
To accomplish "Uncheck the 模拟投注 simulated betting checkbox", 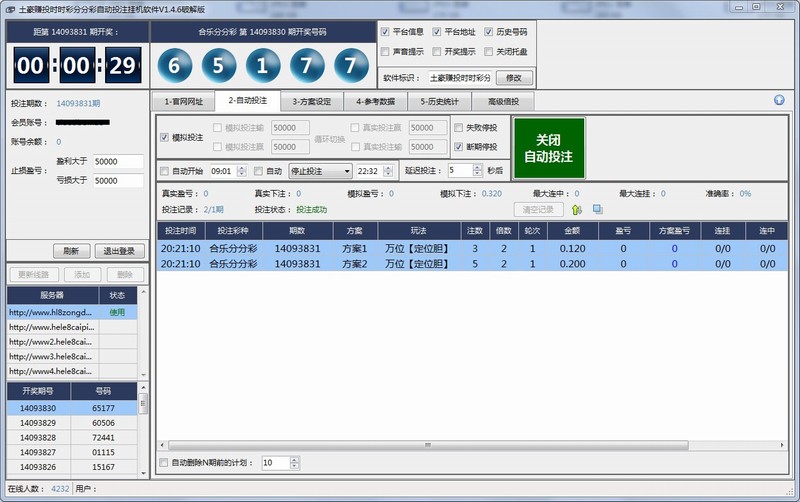I will coord(165,137).
